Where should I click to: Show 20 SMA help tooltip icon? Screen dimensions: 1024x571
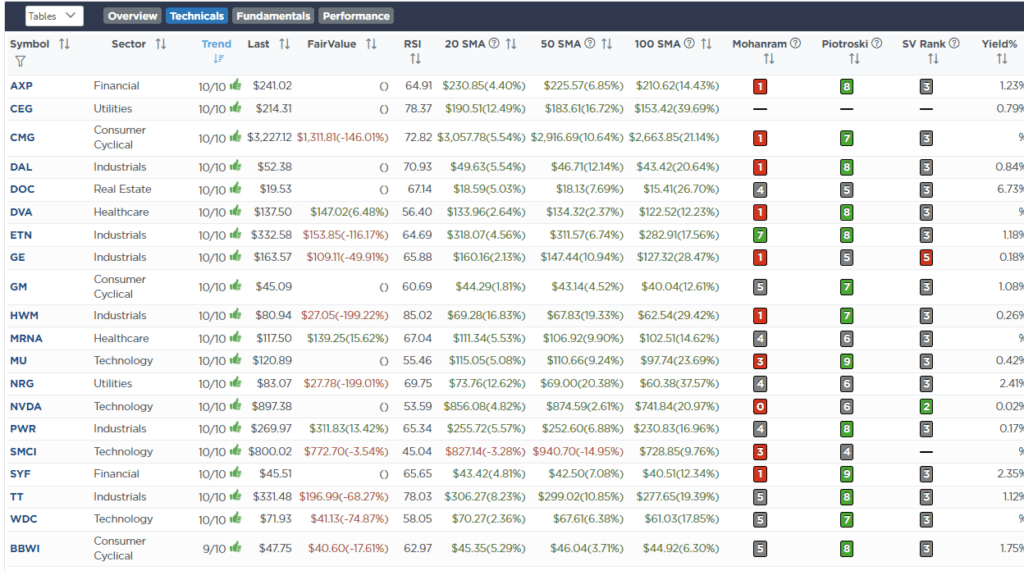494,43
